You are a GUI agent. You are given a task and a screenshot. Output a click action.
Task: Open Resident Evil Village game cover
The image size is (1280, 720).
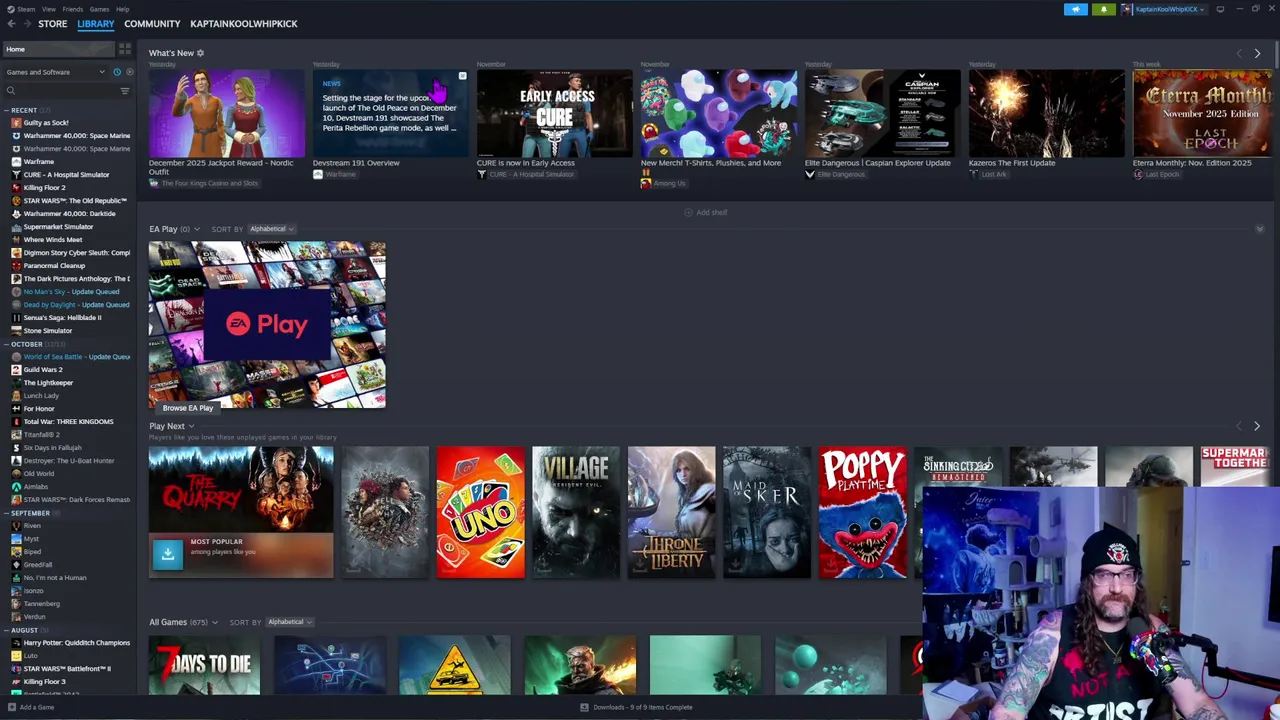point(576,512)
